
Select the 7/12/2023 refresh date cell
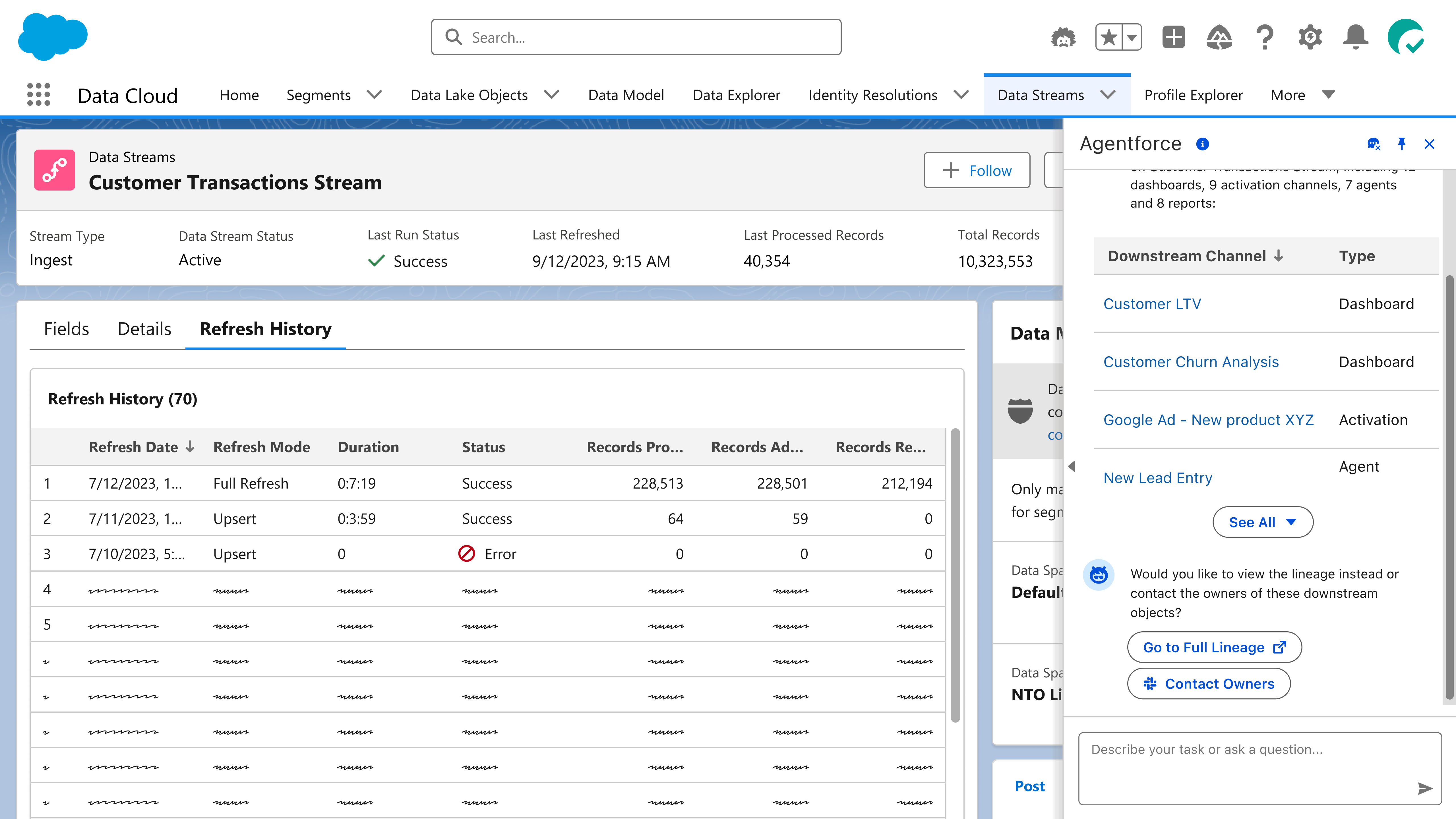[135, 483]
